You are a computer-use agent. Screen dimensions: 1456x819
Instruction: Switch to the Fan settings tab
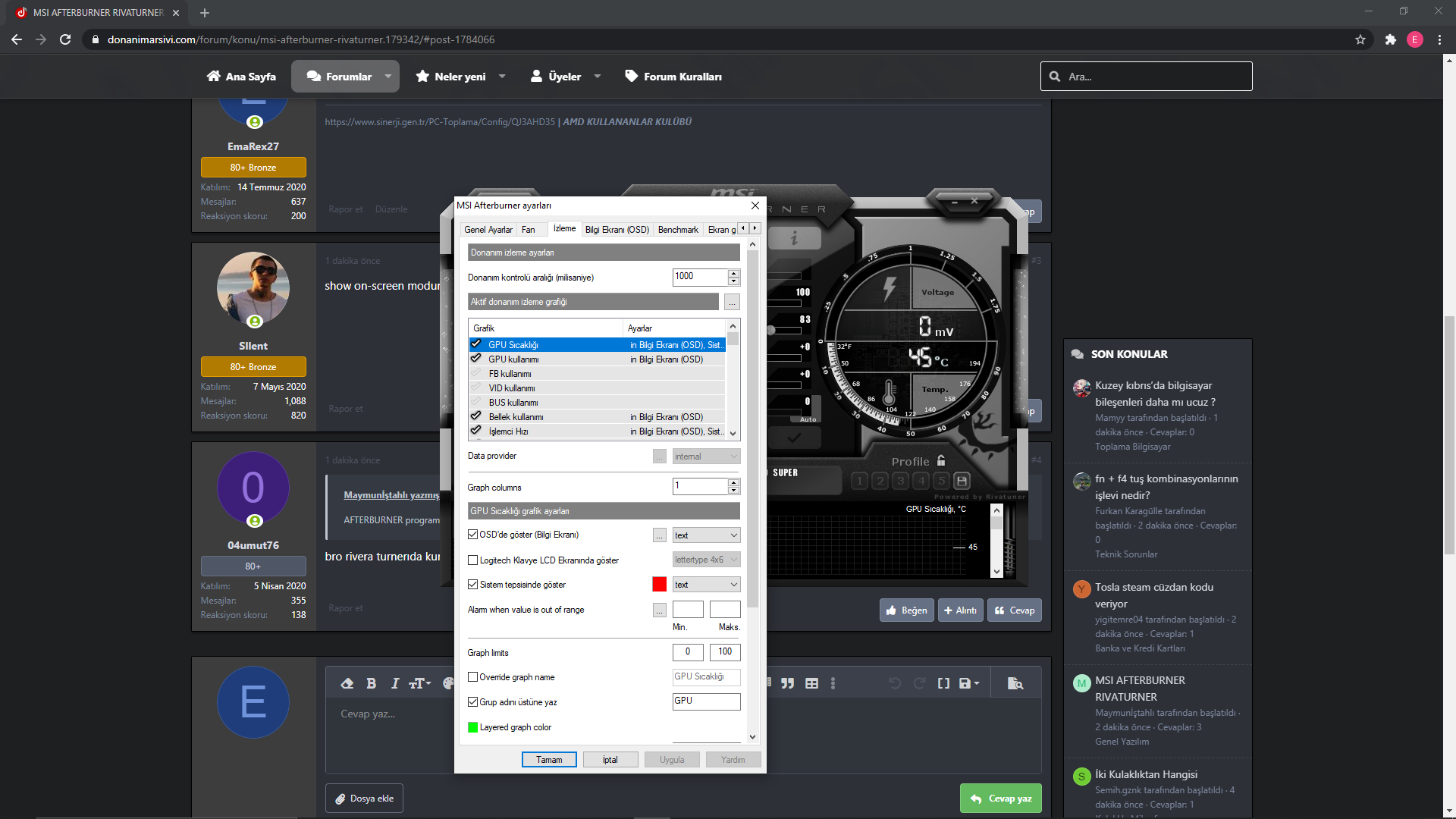coord(529,230)
